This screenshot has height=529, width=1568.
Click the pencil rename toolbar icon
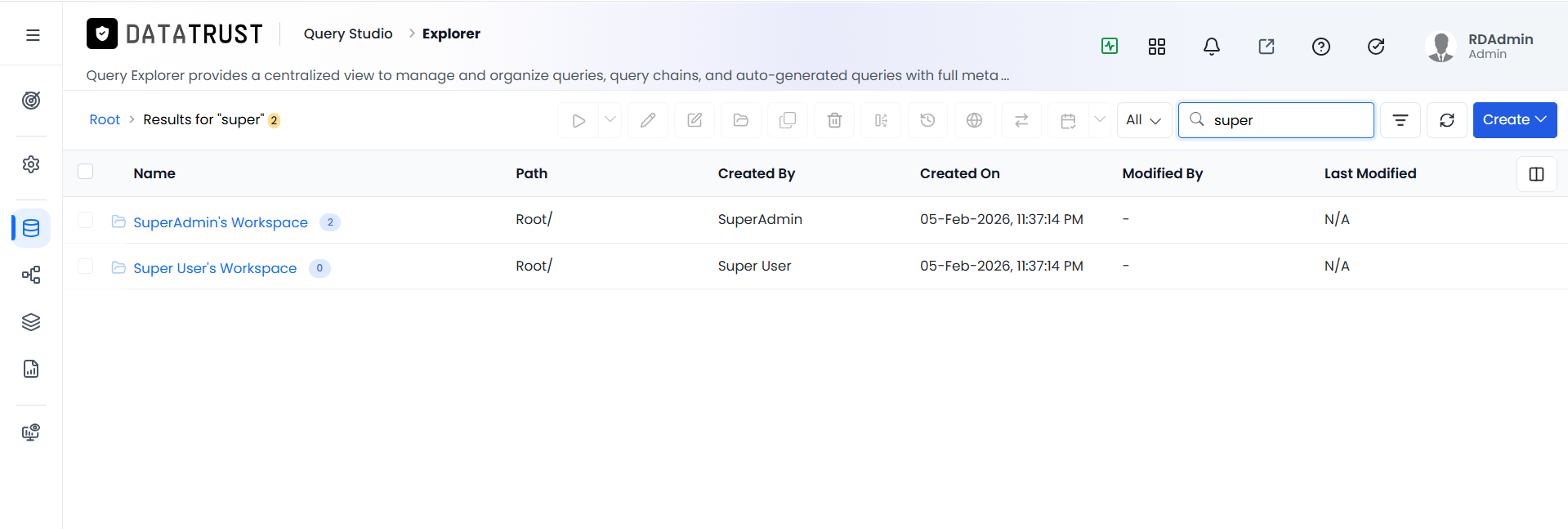[x=648, y=120]
